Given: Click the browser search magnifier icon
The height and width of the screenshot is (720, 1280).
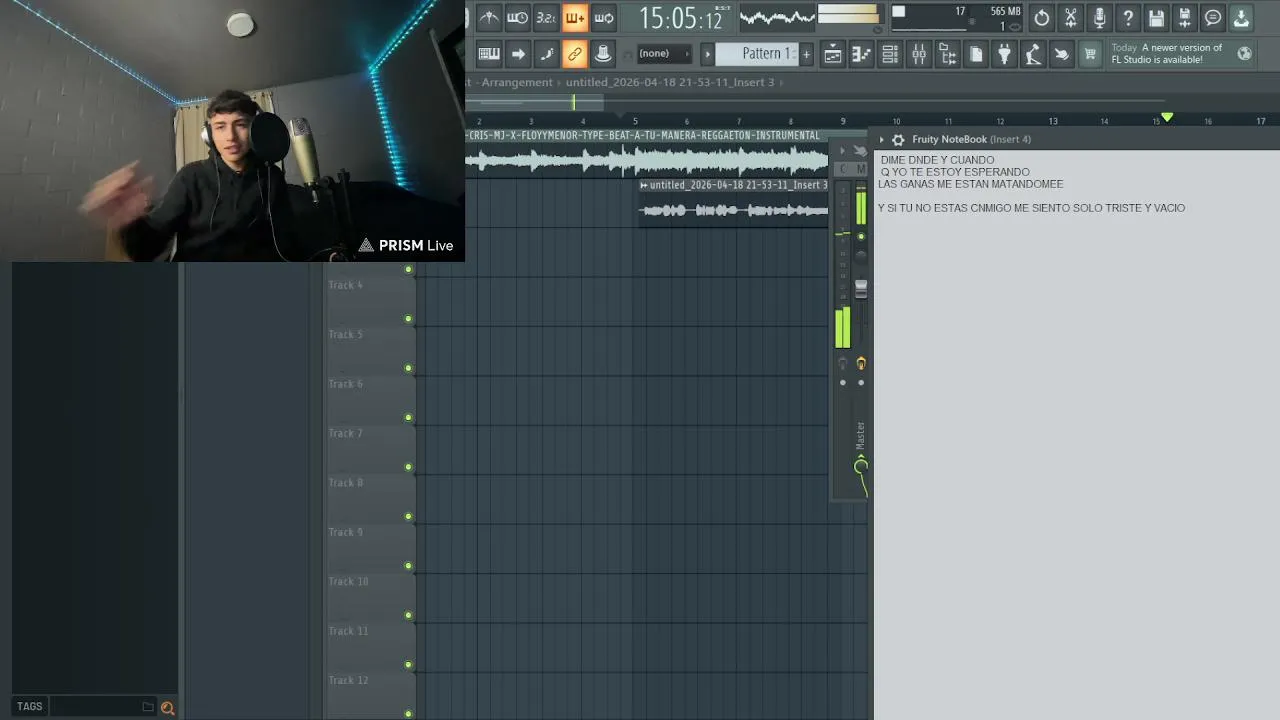Looking at the screenshot, I should [x=167, y=707].
